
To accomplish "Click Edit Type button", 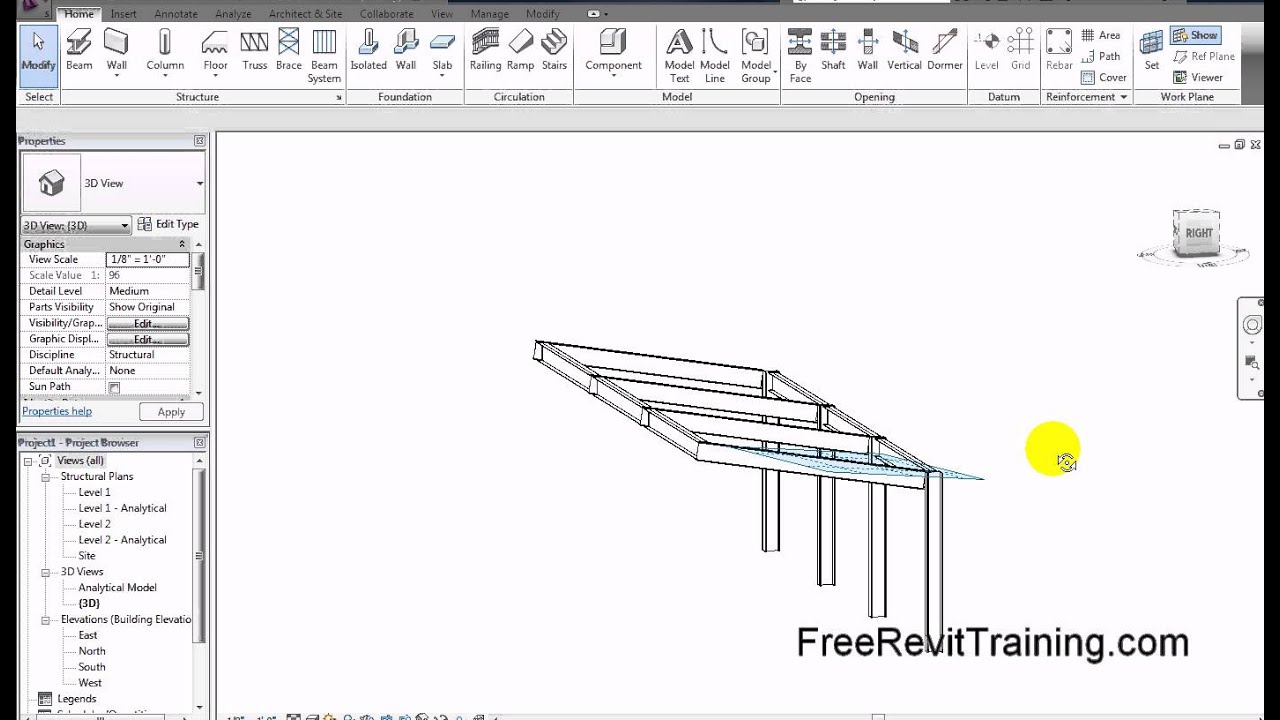I will coord(168,224).
